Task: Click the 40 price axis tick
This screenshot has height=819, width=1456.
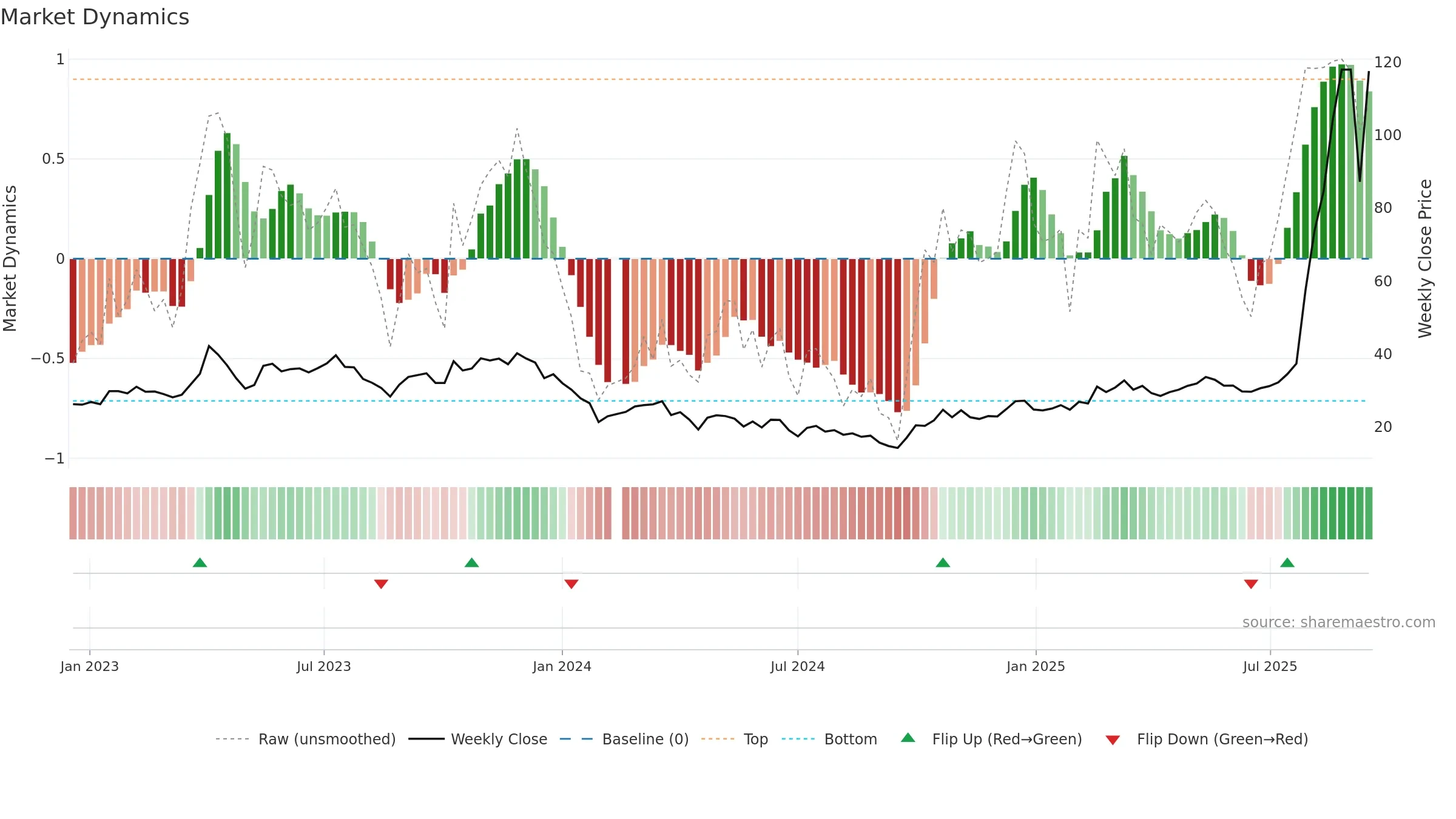Action: pos(1383,354)
